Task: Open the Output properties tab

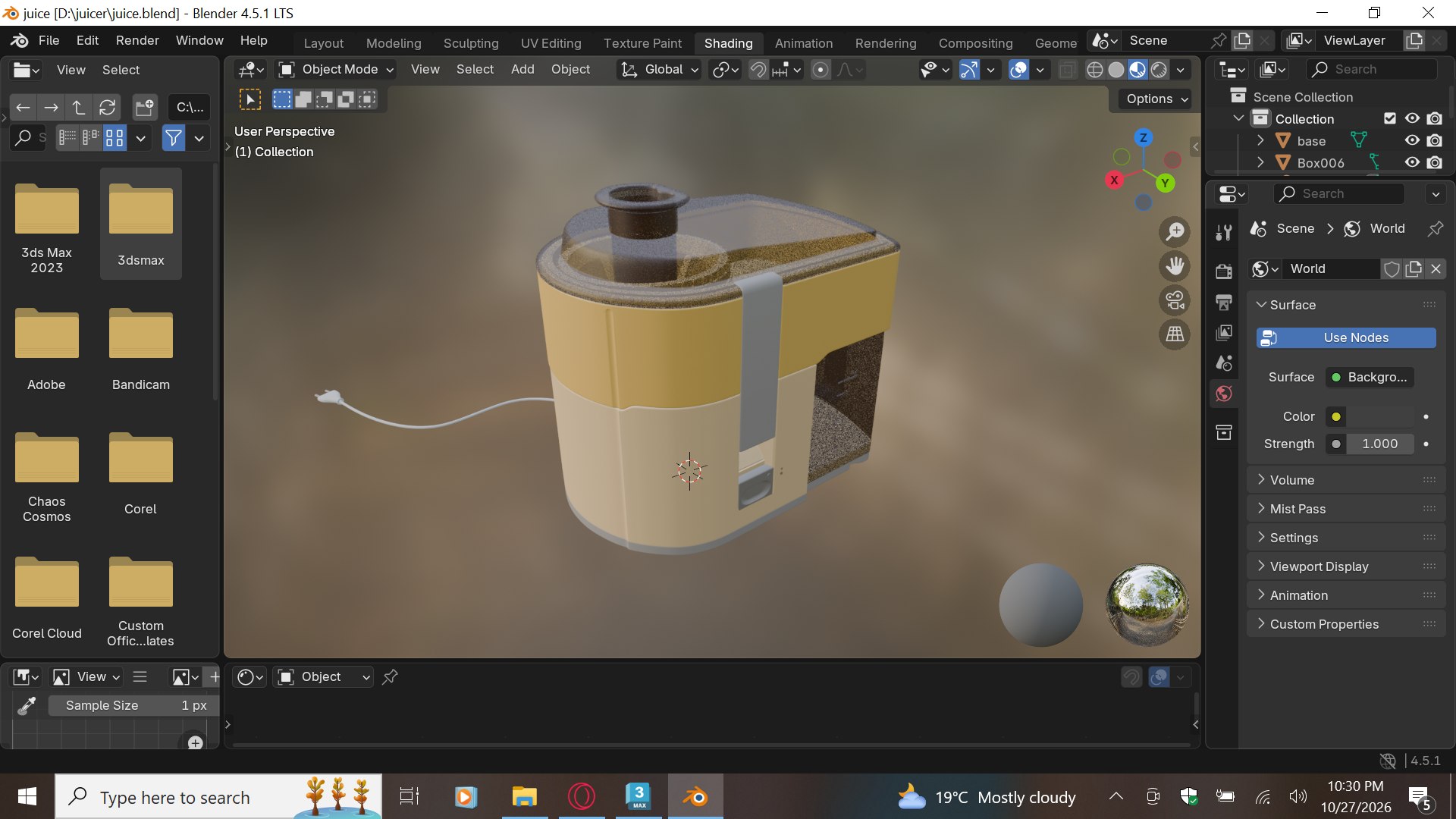Action: coord(1223,303)
